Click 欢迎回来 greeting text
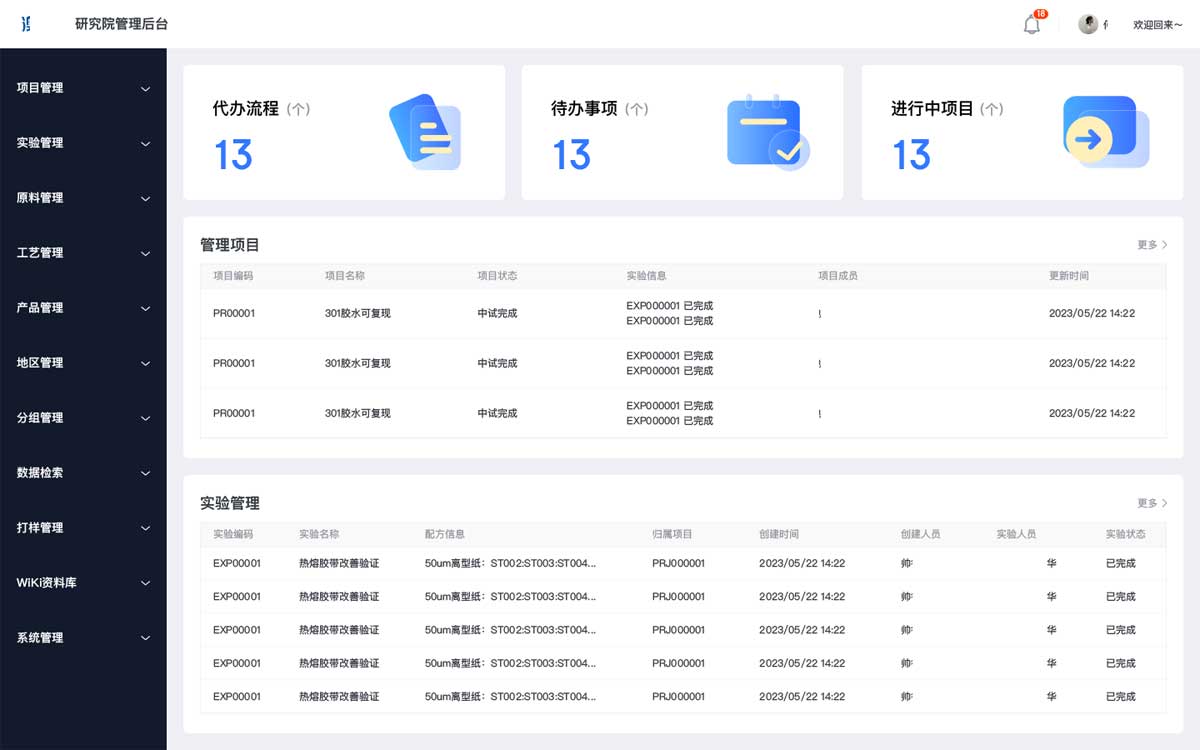Viewport: 1200px width, 750px height. click(1158, 25)
